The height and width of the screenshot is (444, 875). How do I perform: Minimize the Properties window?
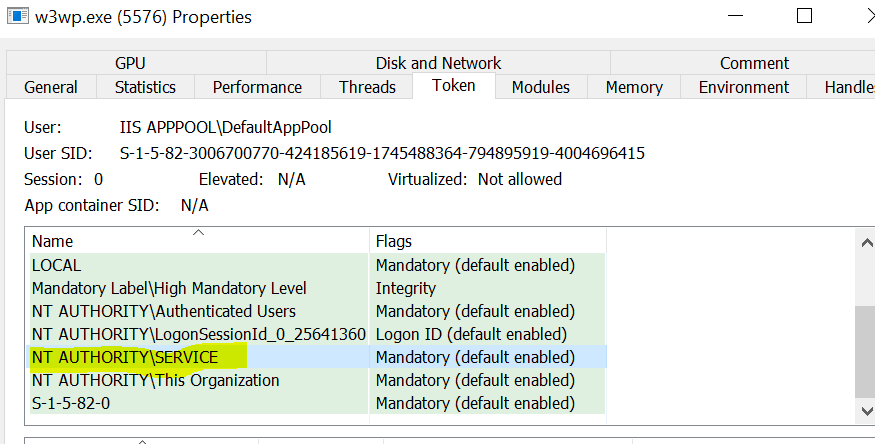click(736, 17)
